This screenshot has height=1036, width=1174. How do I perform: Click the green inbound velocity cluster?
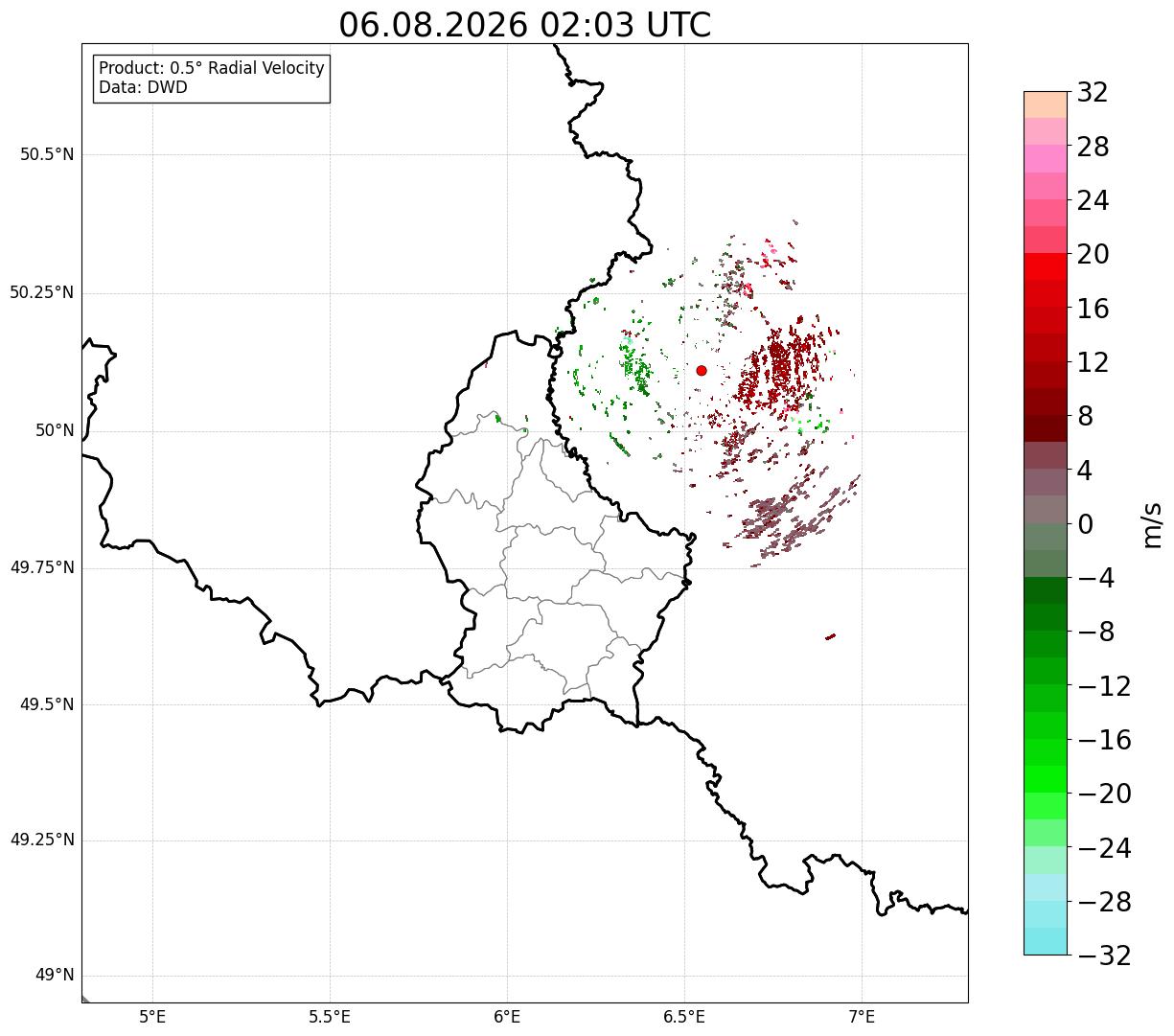tap(633, 364)
